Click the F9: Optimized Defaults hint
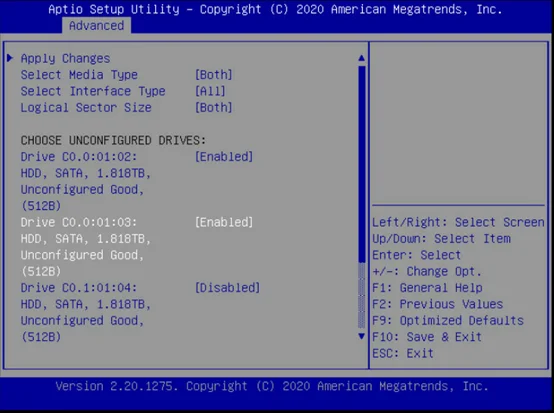This screenshot has height=413, width=554. tap(448, 321)
